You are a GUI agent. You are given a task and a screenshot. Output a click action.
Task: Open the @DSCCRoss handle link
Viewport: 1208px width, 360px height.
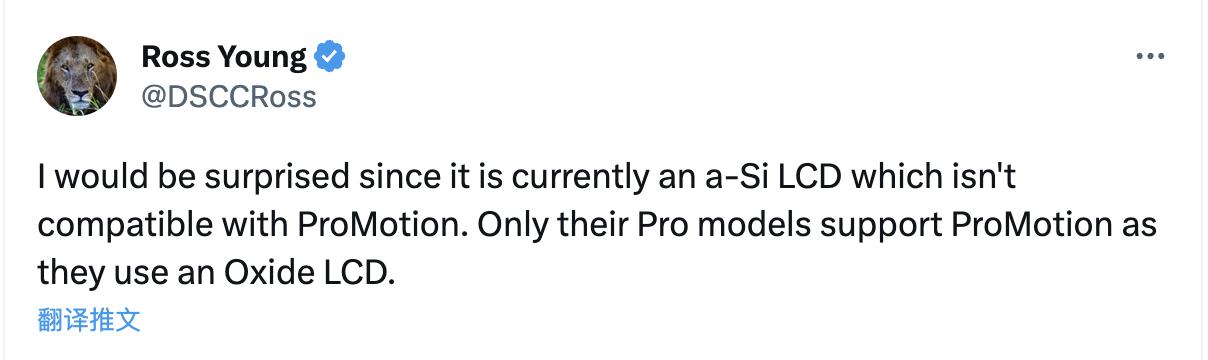pyautogui.click(x=229, y=97)
